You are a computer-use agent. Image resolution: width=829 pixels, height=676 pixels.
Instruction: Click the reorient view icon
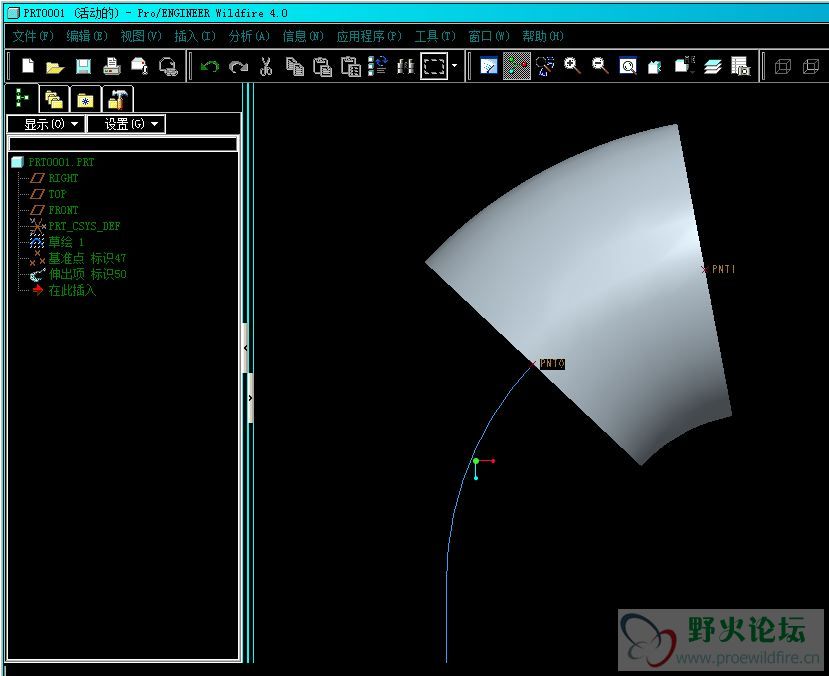coord(655,67)
